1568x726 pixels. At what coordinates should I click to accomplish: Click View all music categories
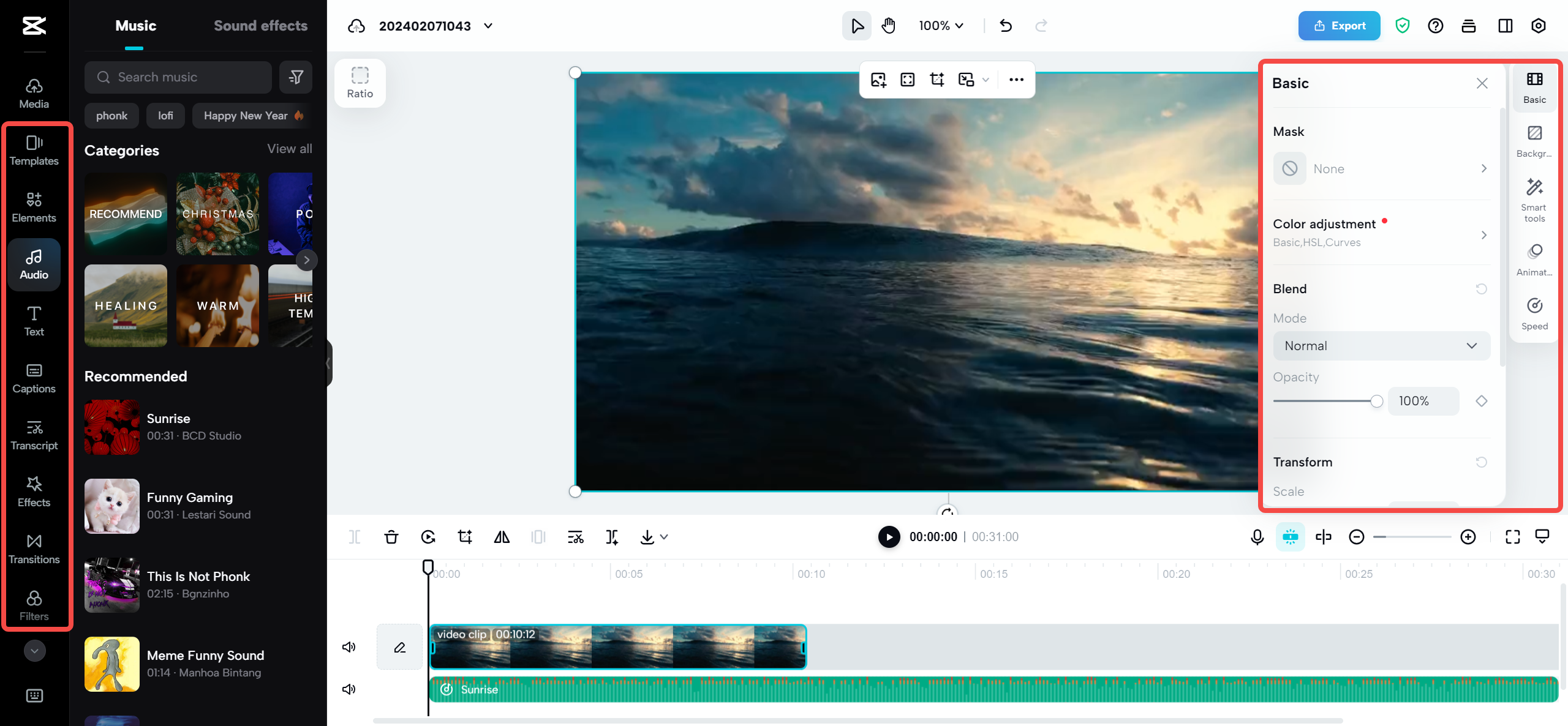(x=288, y=148)
